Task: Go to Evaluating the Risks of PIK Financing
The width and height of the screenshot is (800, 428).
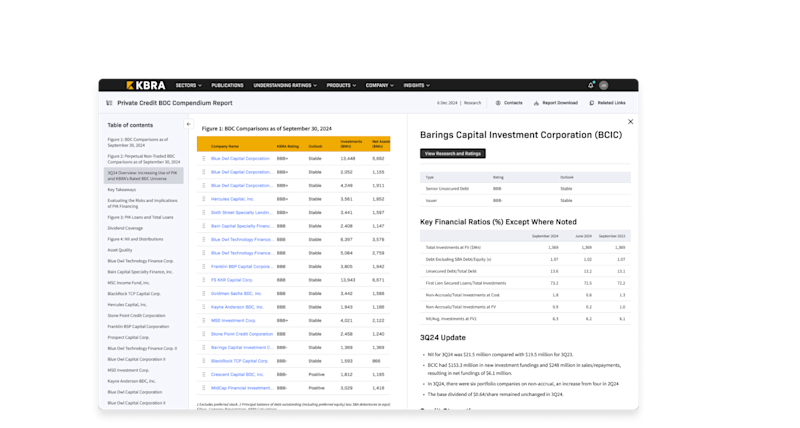Action: click(x=142, y=204)
